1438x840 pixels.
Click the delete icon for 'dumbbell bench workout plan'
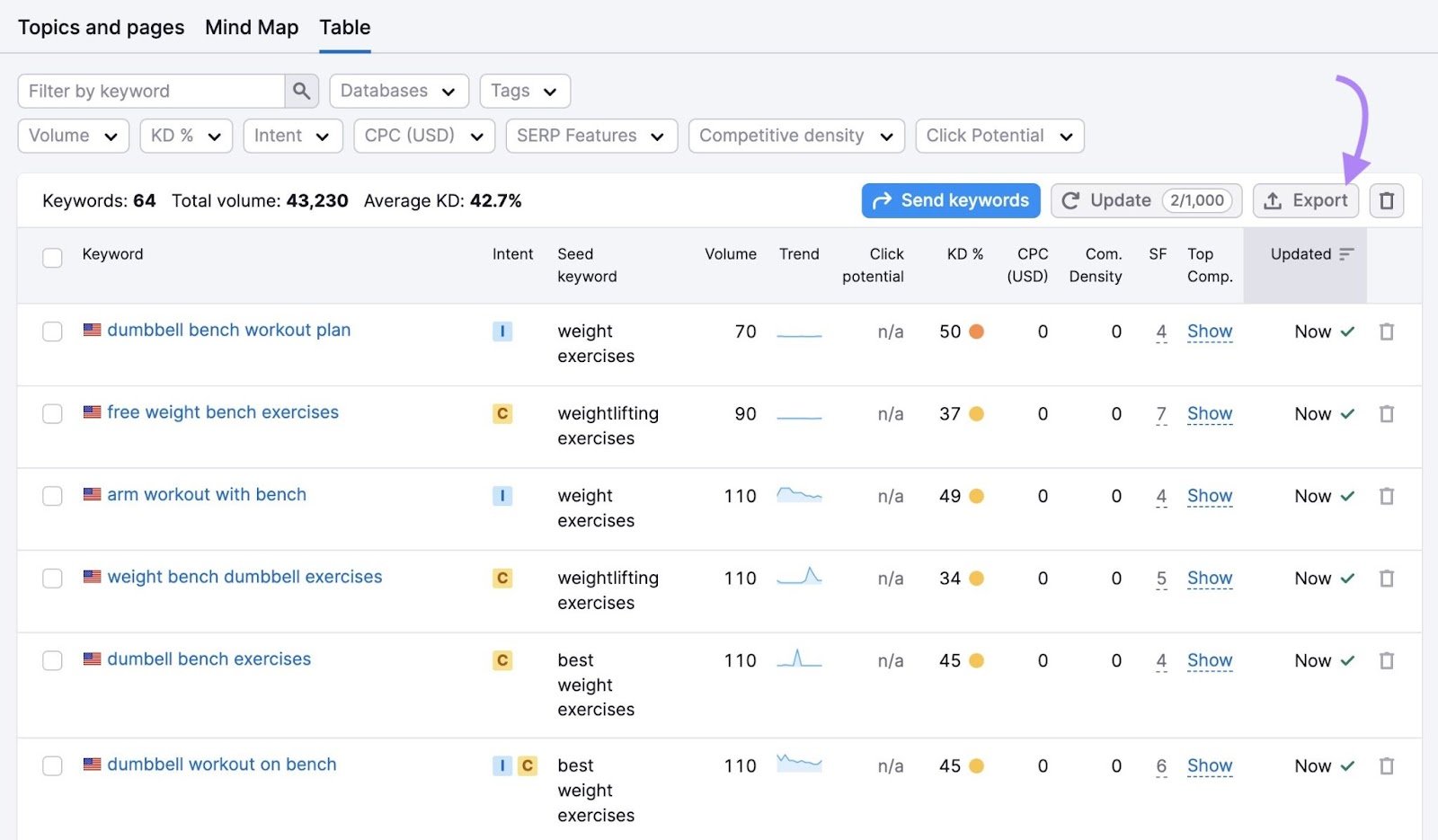click(x=1387, y=332)
